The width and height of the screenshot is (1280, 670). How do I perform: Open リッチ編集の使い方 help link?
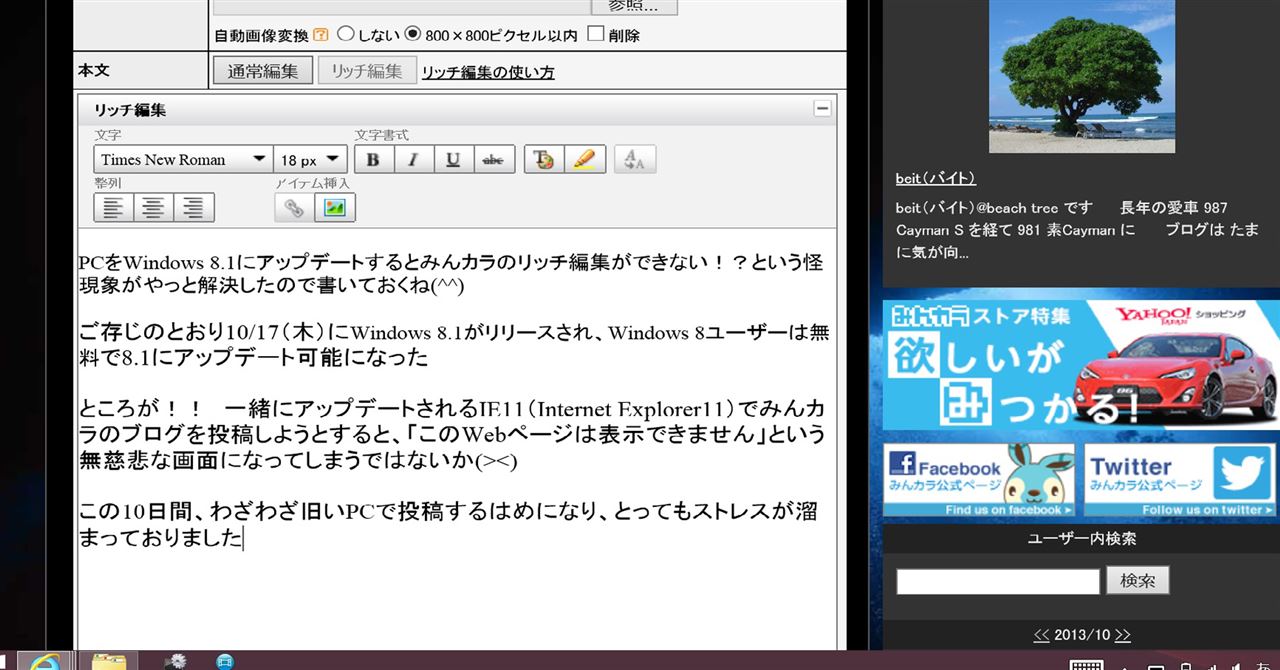point(488,72)
